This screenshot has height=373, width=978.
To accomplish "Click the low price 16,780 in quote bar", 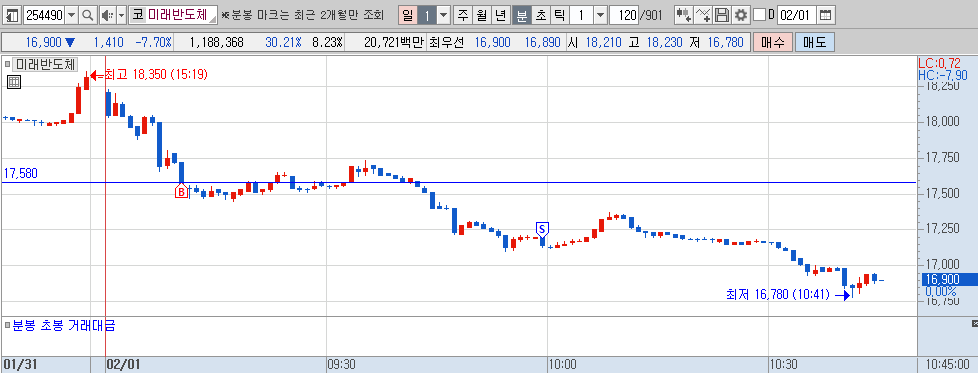I will pyautogui.click(x=725, y=42).
